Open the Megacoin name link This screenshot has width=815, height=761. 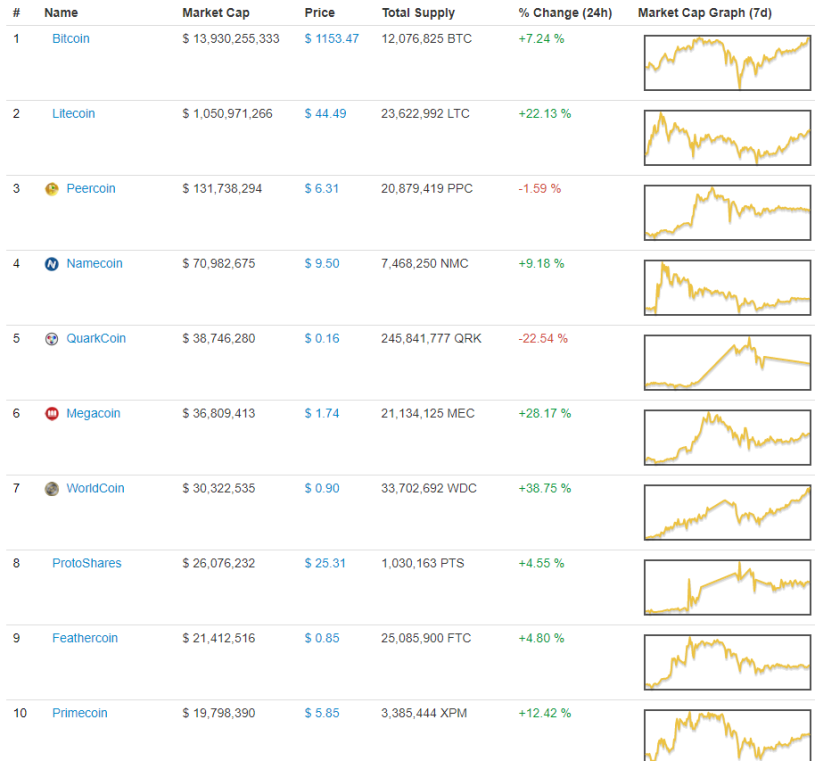(x=94, y=413)
